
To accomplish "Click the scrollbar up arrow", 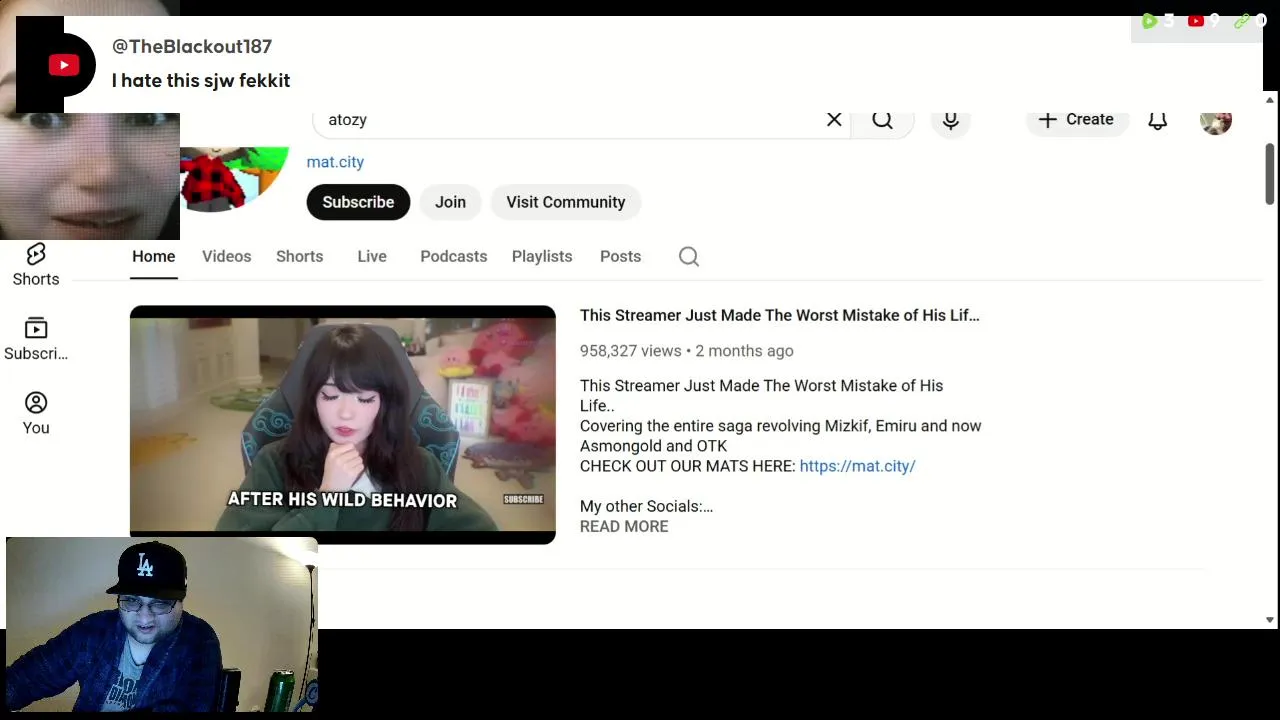I will click(1270, 100).
